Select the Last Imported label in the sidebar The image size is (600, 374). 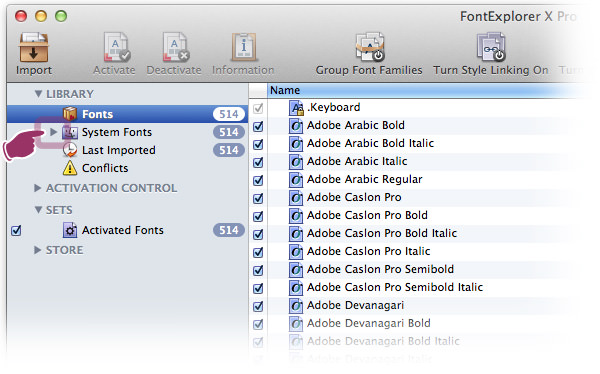point(119,150)
